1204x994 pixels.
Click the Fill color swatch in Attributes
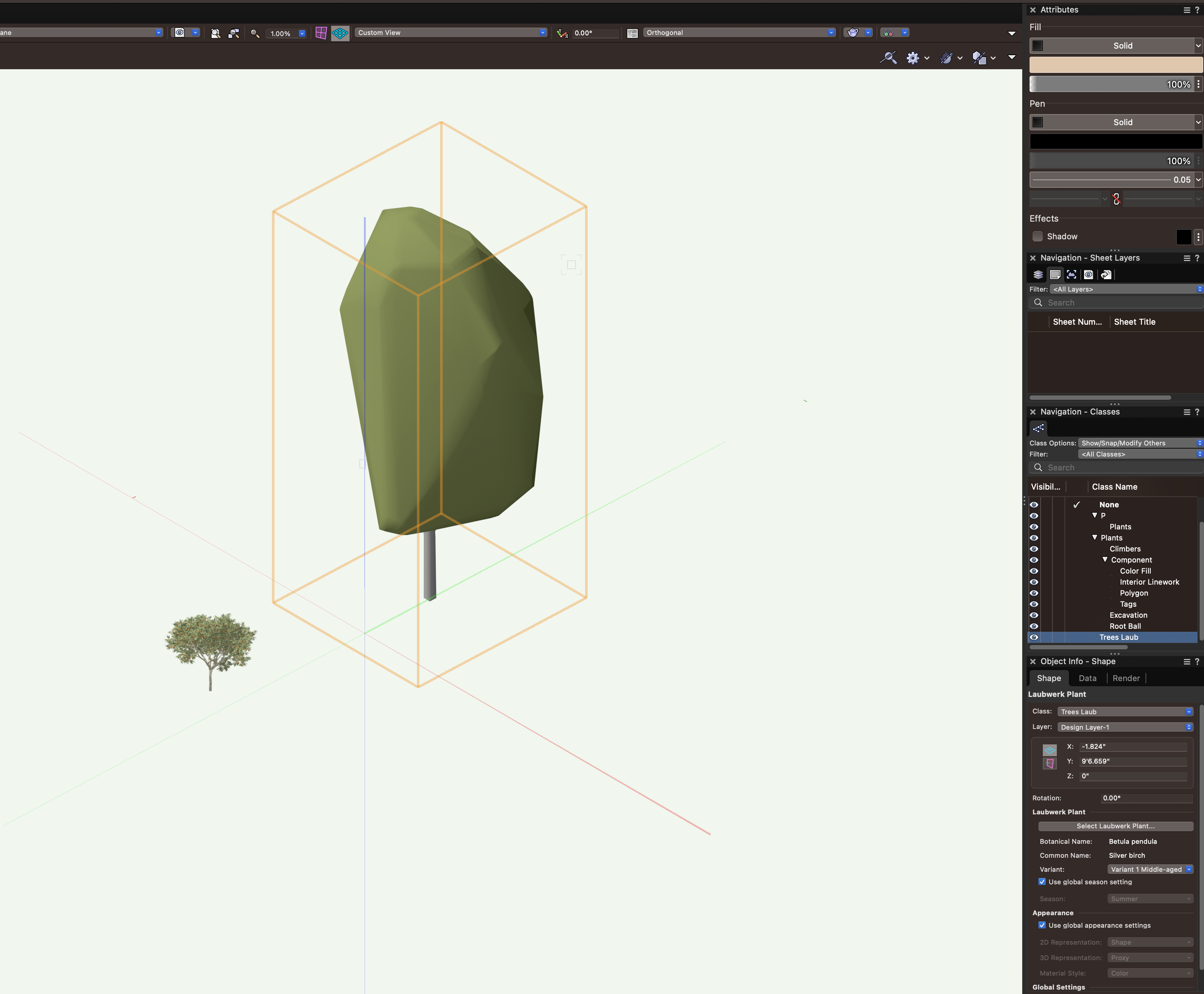coord(1114,65)
